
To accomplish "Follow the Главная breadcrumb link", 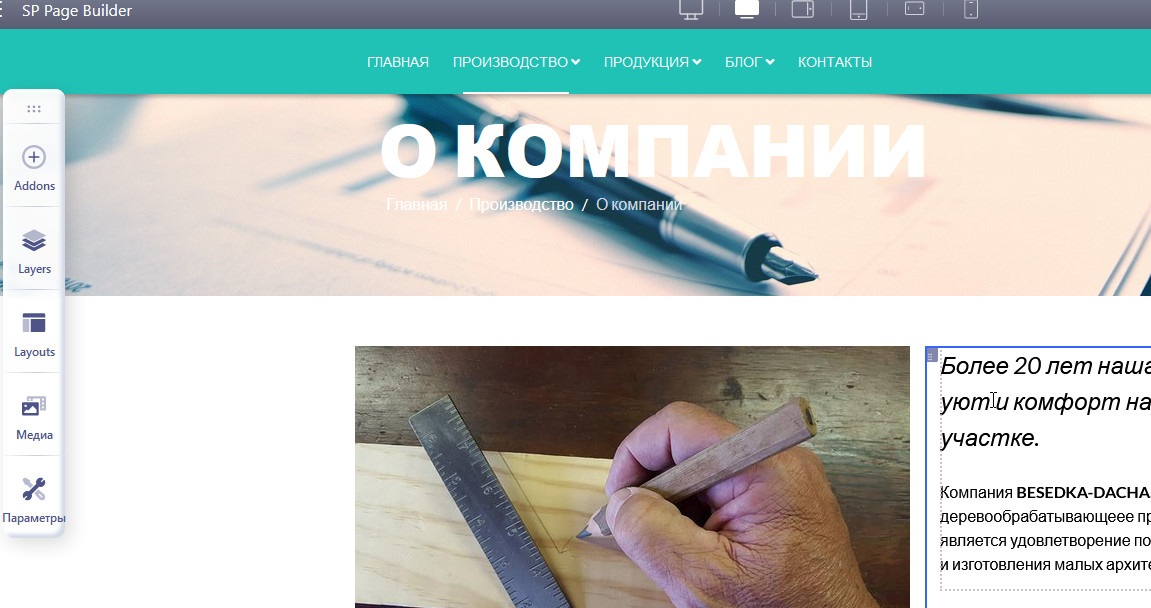I will pyautogui.click(x=416, y=205).
